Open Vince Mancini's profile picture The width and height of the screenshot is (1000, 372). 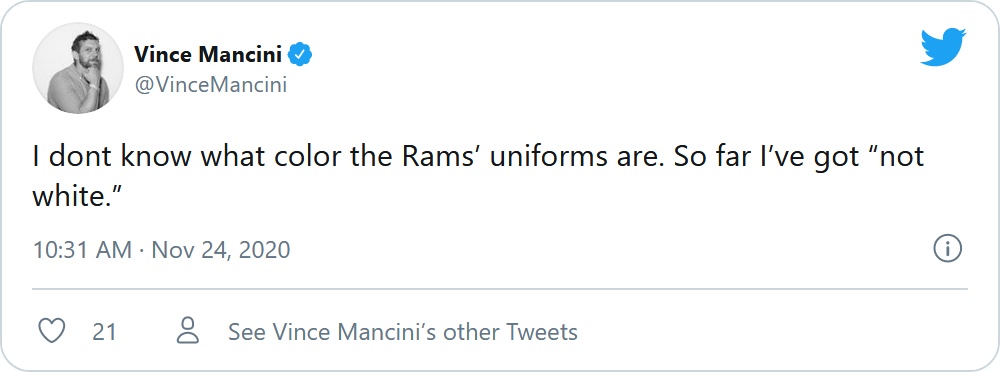coord(78,68)
